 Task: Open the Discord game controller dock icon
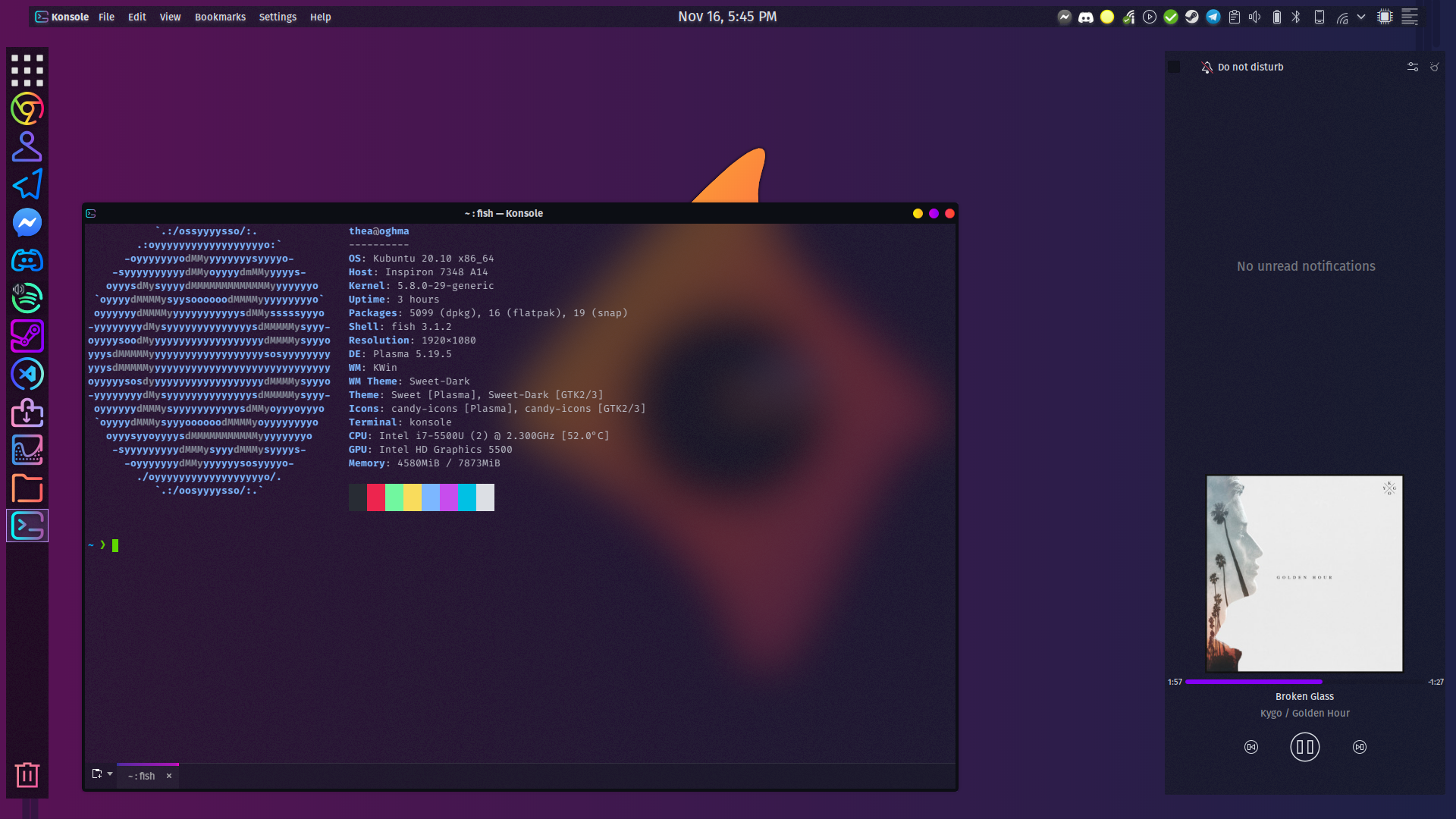[x=27, y=260]
